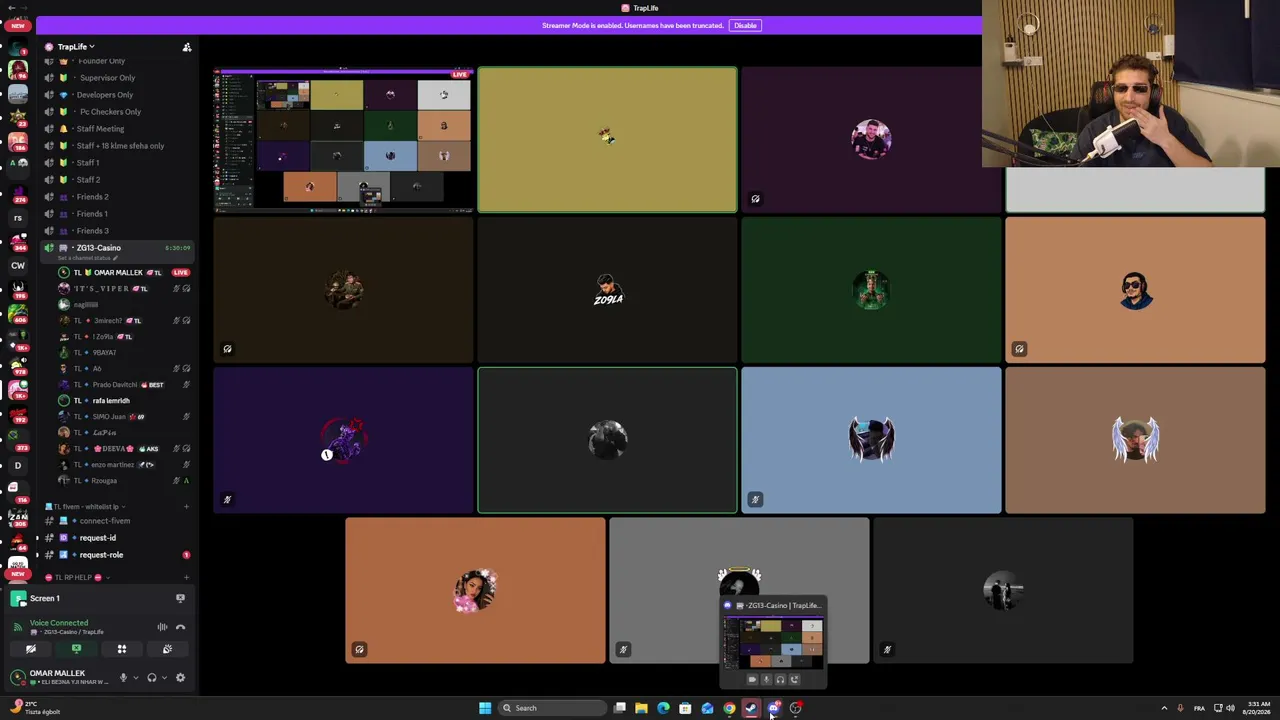
Task: Open the server labeled CW in the sidebar
Action: (18, 266)
